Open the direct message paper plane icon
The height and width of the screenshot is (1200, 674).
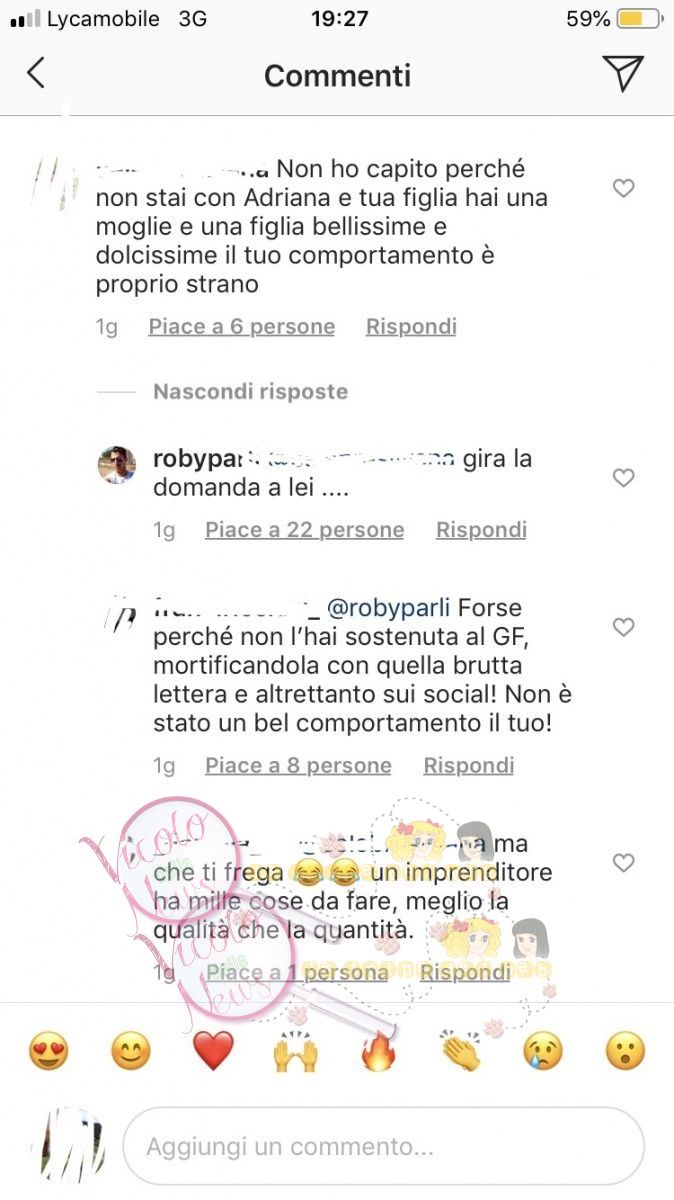(622, 73)
